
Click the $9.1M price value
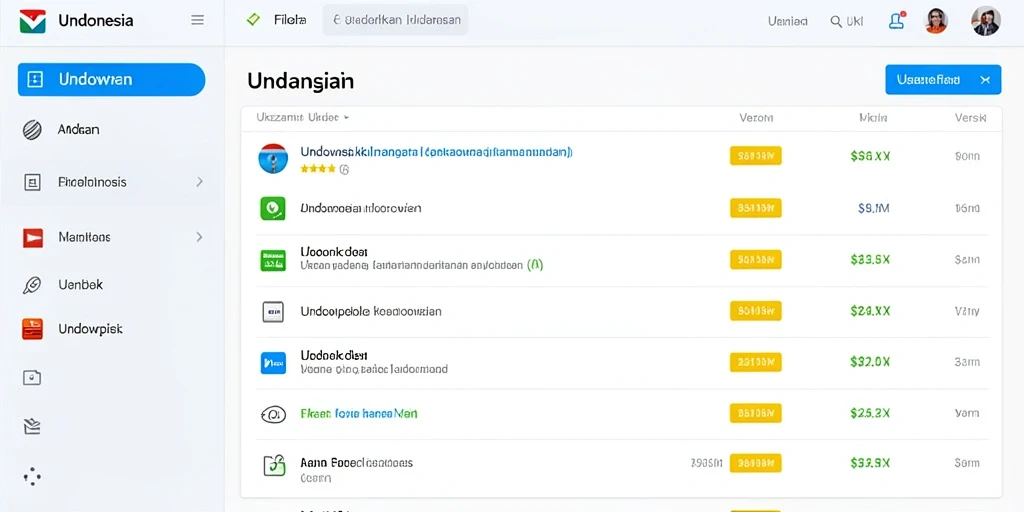click(874, 208)
